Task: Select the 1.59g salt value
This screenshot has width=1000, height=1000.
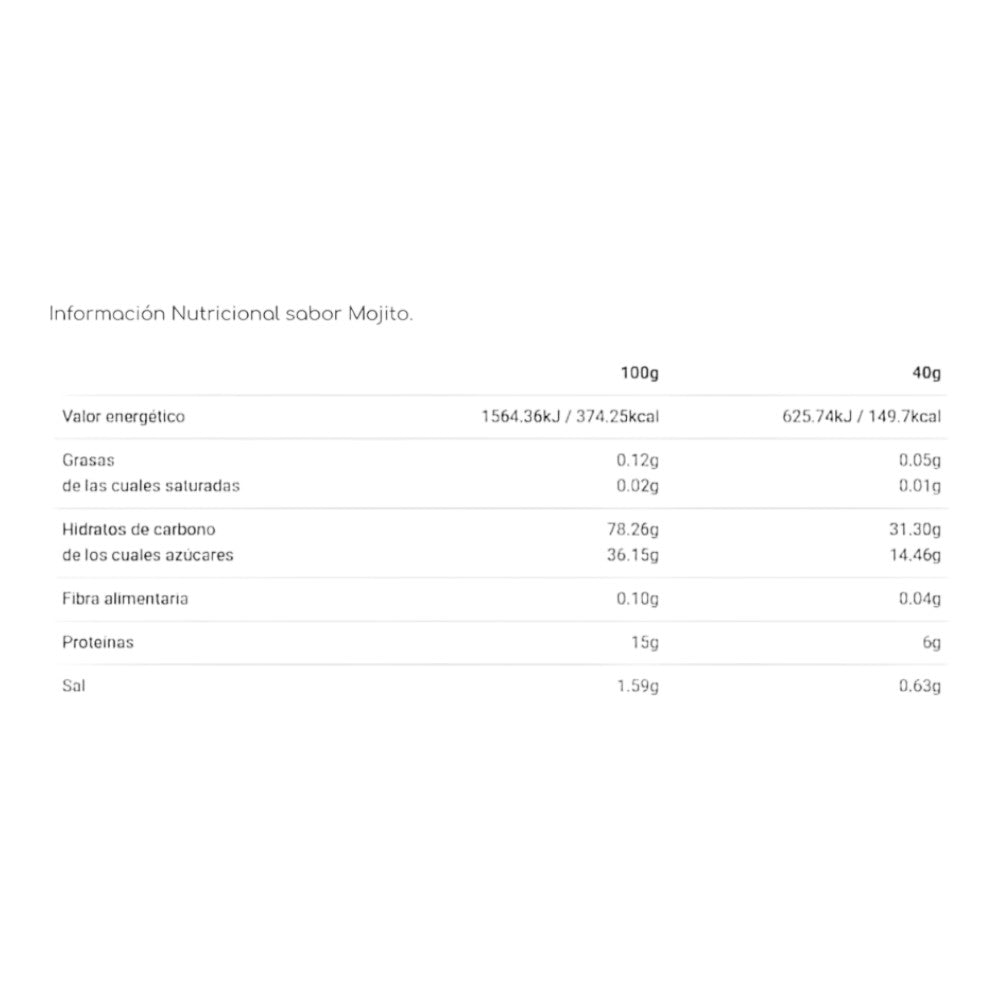Action: point(639,686)
